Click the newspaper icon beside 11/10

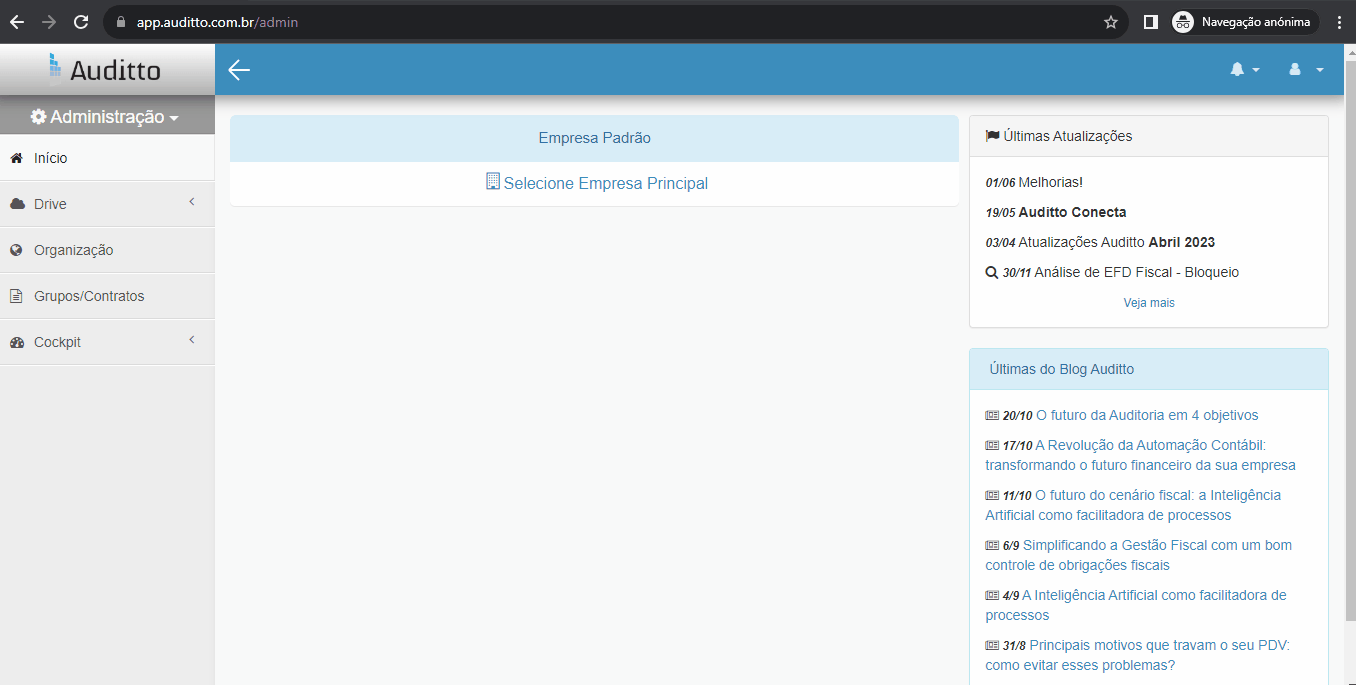point(992,495)
